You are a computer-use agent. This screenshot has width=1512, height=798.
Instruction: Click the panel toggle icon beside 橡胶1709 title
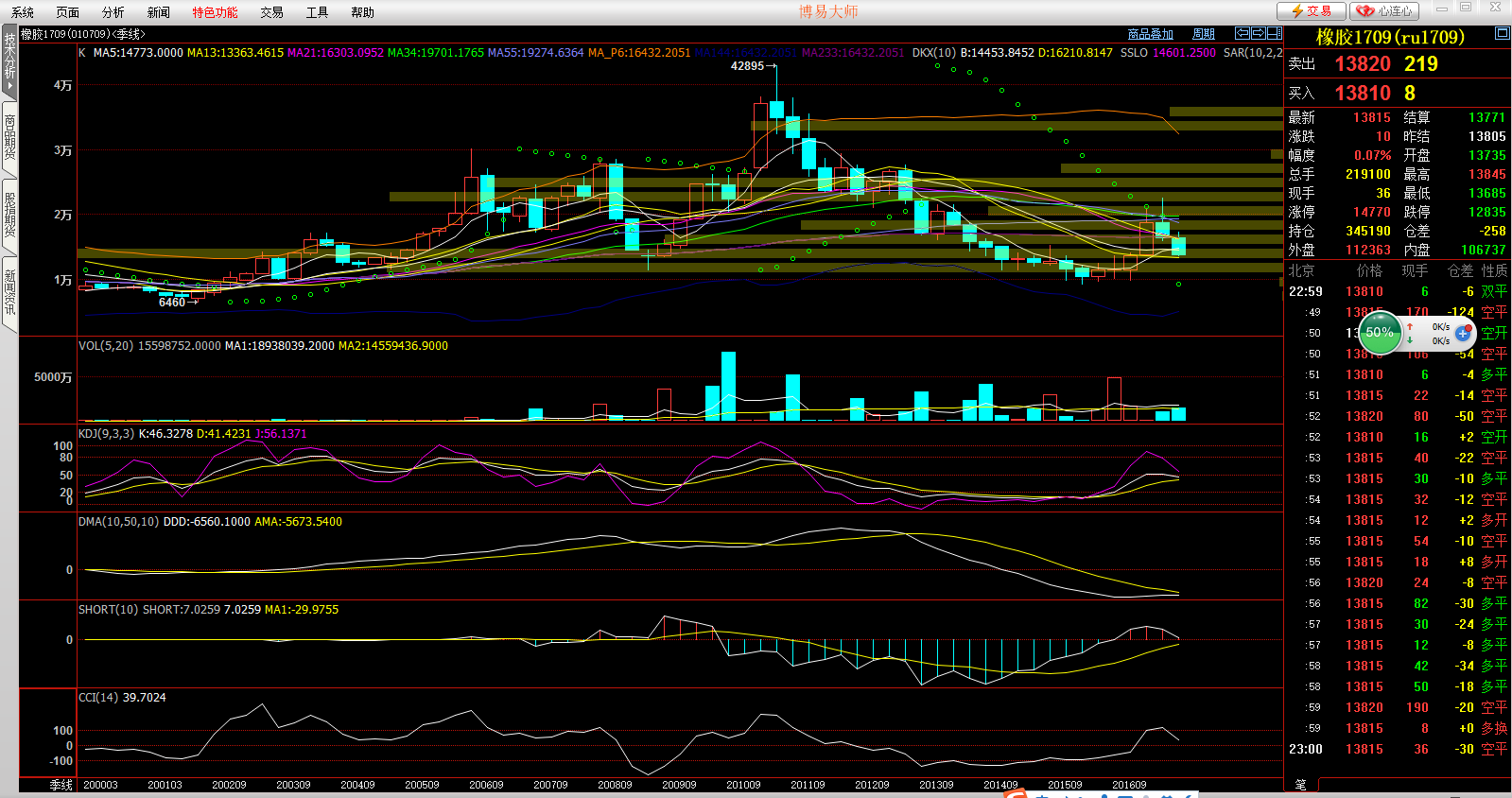[x=1502, y=33]
